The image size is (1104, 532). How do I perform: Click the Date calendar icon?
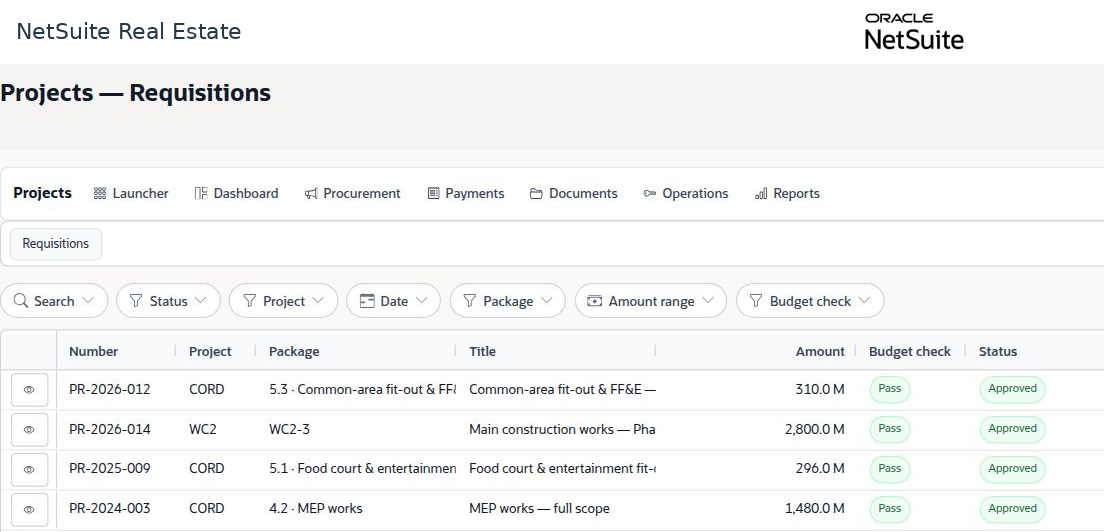(x=367, y=301)
